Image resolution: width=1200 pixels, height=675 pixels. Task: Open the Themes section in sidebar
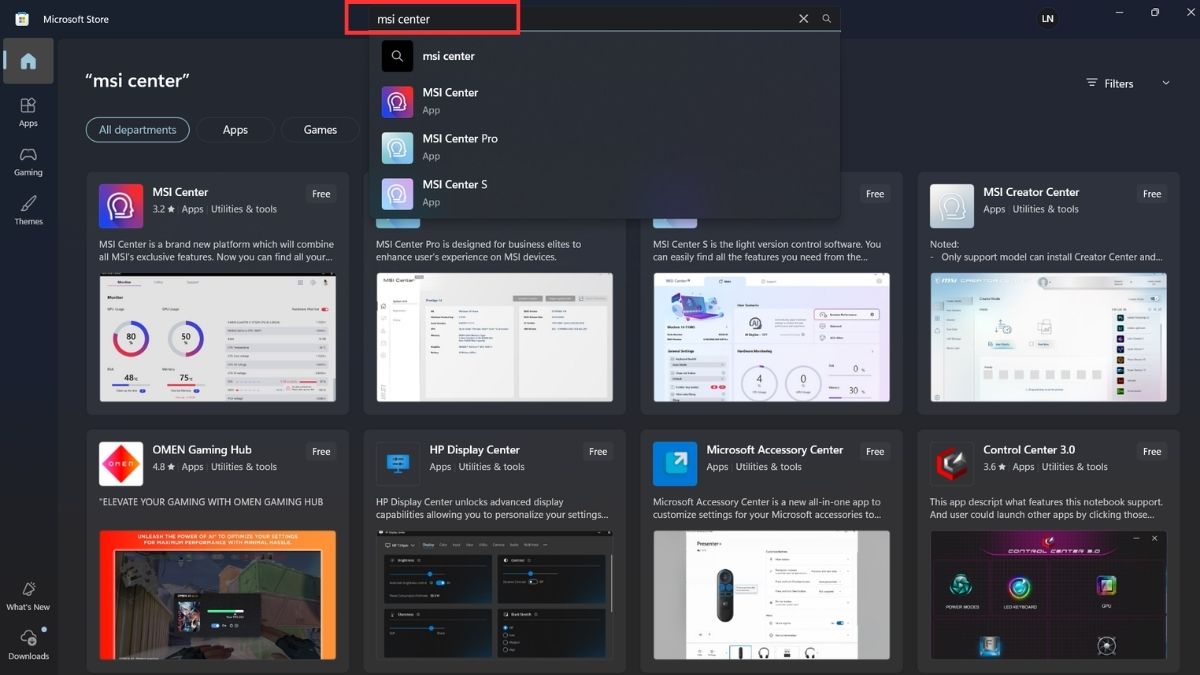[28, 210]
